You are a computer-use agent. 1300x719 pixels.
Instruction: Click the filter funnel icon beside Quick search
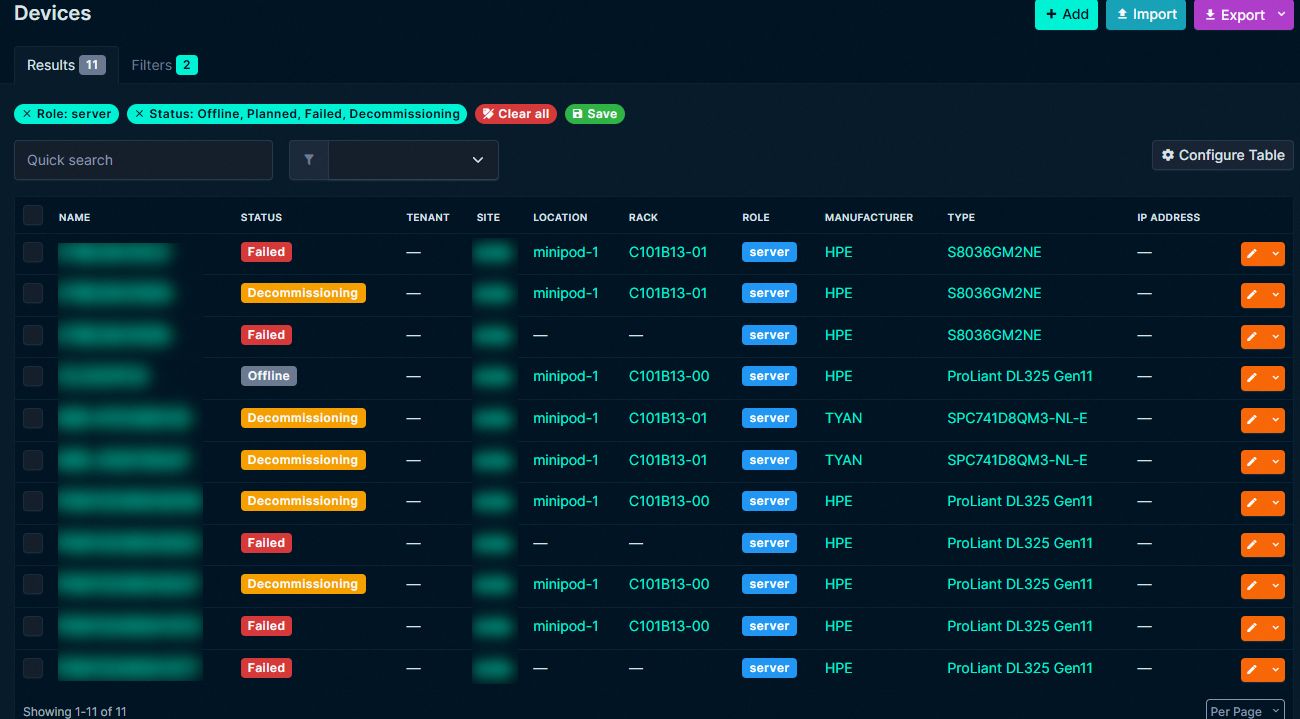click(x=309, y=160)
